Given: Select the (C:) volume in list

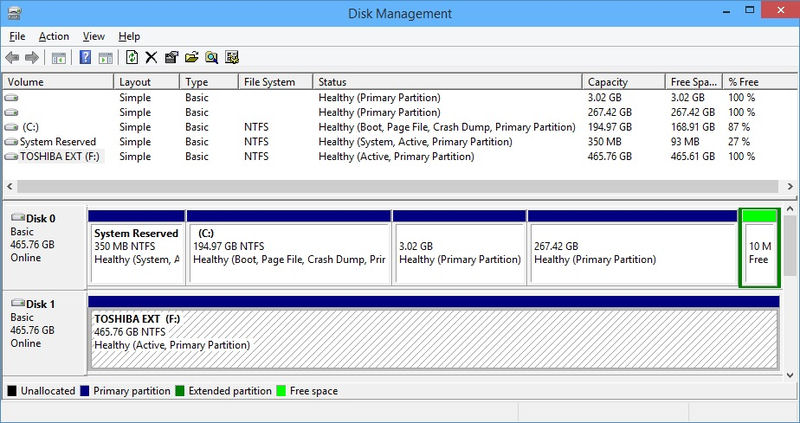Looking at the screenshot, I should coord(31,127).
